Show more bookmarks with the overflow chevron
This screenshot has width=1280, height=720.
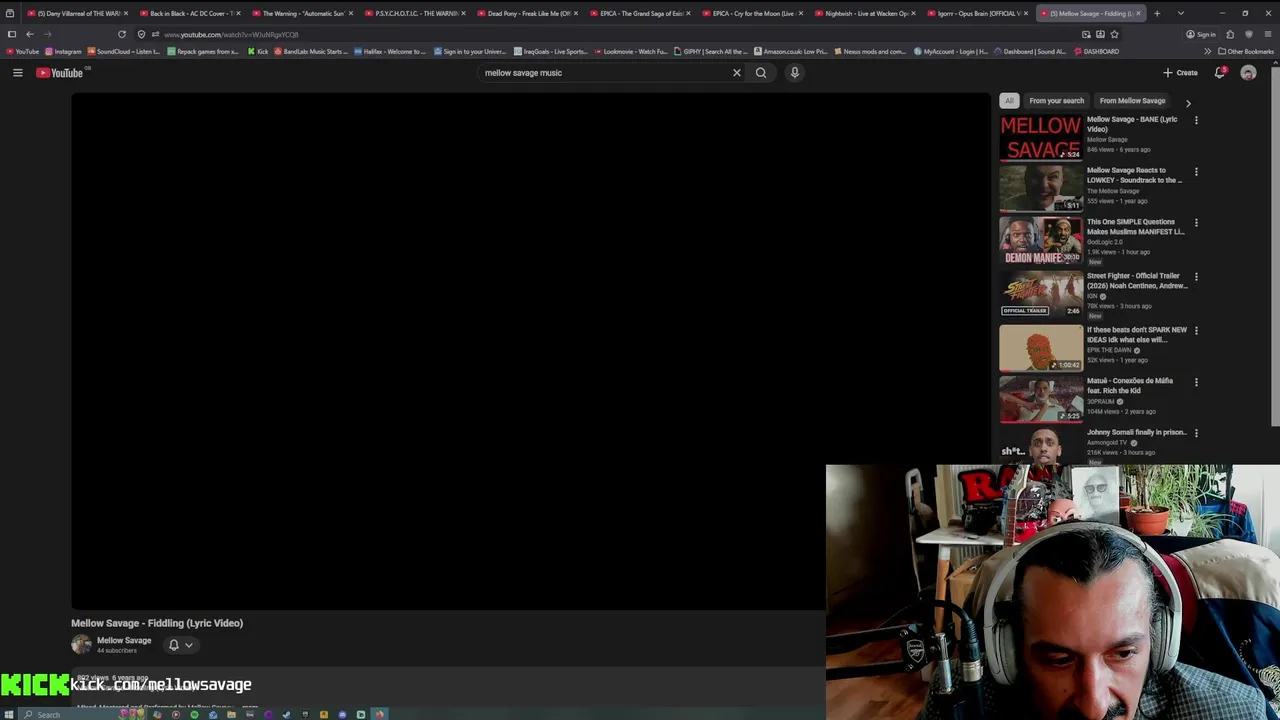1207,51
